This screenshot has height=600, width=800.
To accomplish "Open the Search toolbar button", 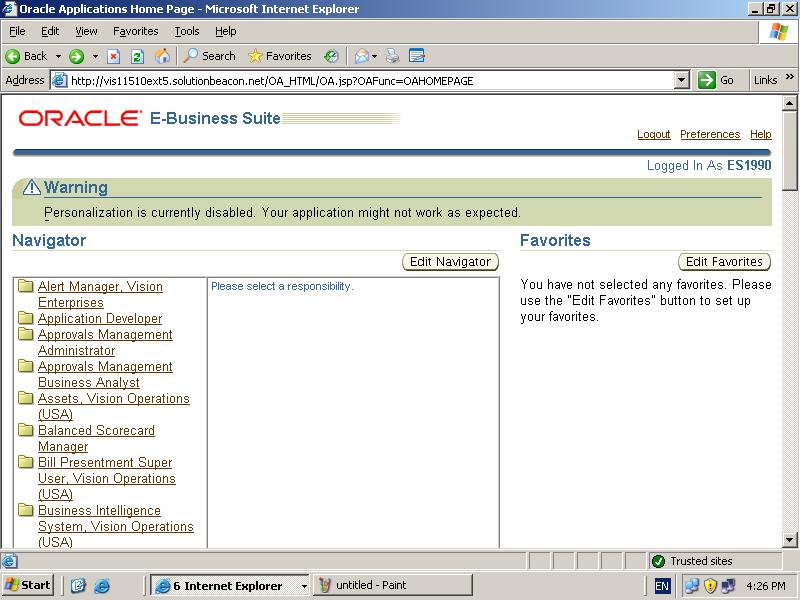I will (x=209, y=56).
